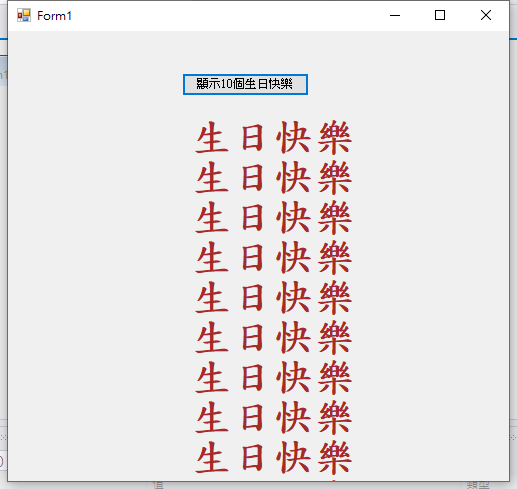Click the second 生日快樂 line
This screenshot has height=489, width=517.
tap(273, 178)
